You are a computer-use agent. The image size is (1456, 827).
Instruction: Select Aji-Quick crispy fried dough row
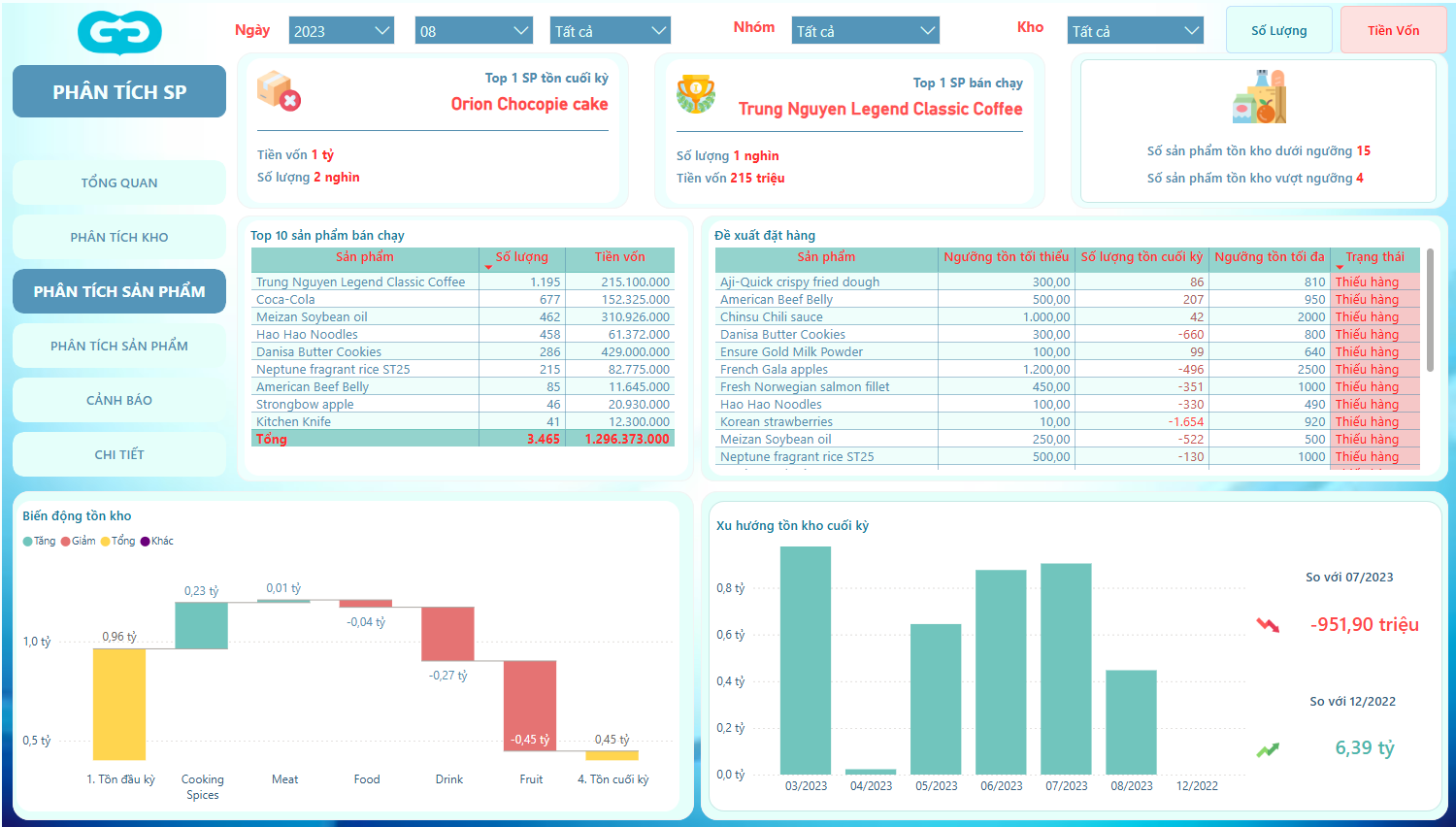tap(1068, 282)
